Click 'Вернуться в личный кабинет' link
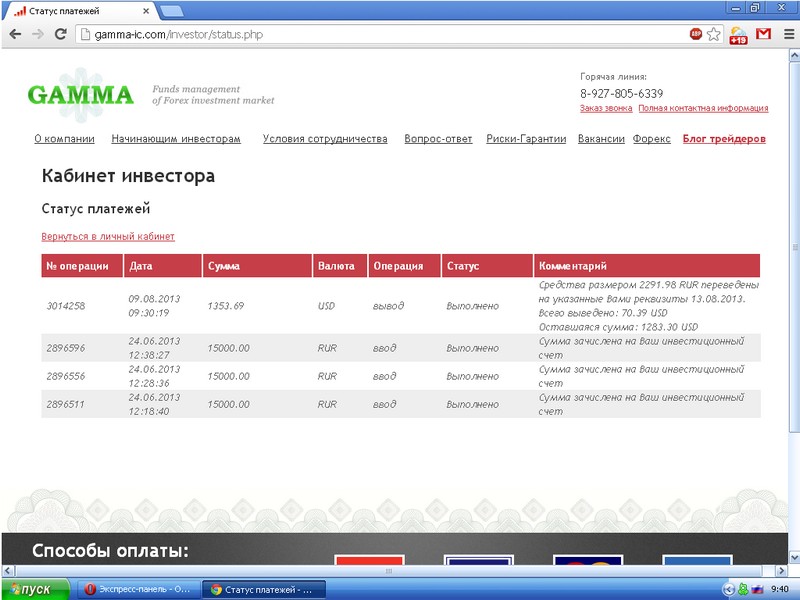This screenshot has height=600, width=800. click(x=108, y=237)
